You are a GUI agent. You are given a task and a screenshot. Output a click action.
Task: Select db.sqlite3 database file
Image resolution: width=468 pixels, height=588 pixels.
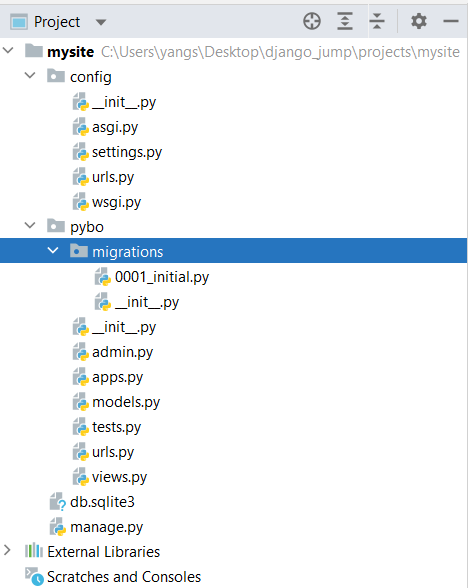click(x=102, y=502)
